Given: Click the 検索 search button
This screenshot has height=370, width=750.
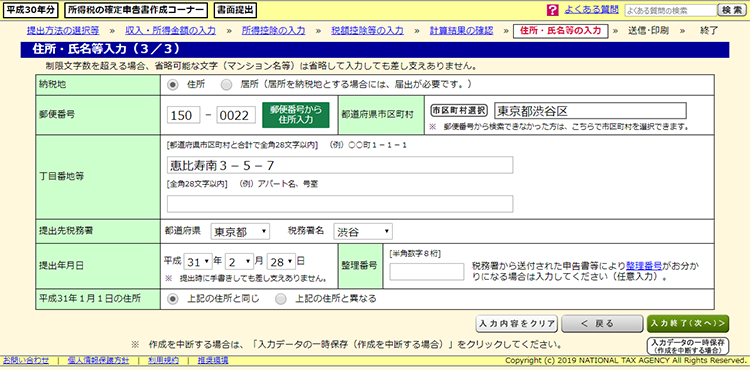Looking at the screenshot, I should 731,10.
